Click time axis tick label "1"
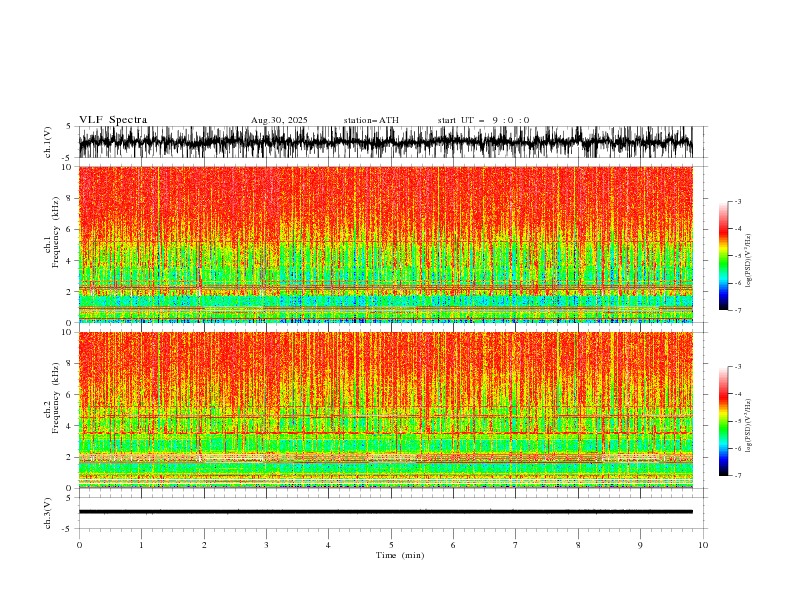Viewport: 792px width, 612px height. click(x=141, y=545)
